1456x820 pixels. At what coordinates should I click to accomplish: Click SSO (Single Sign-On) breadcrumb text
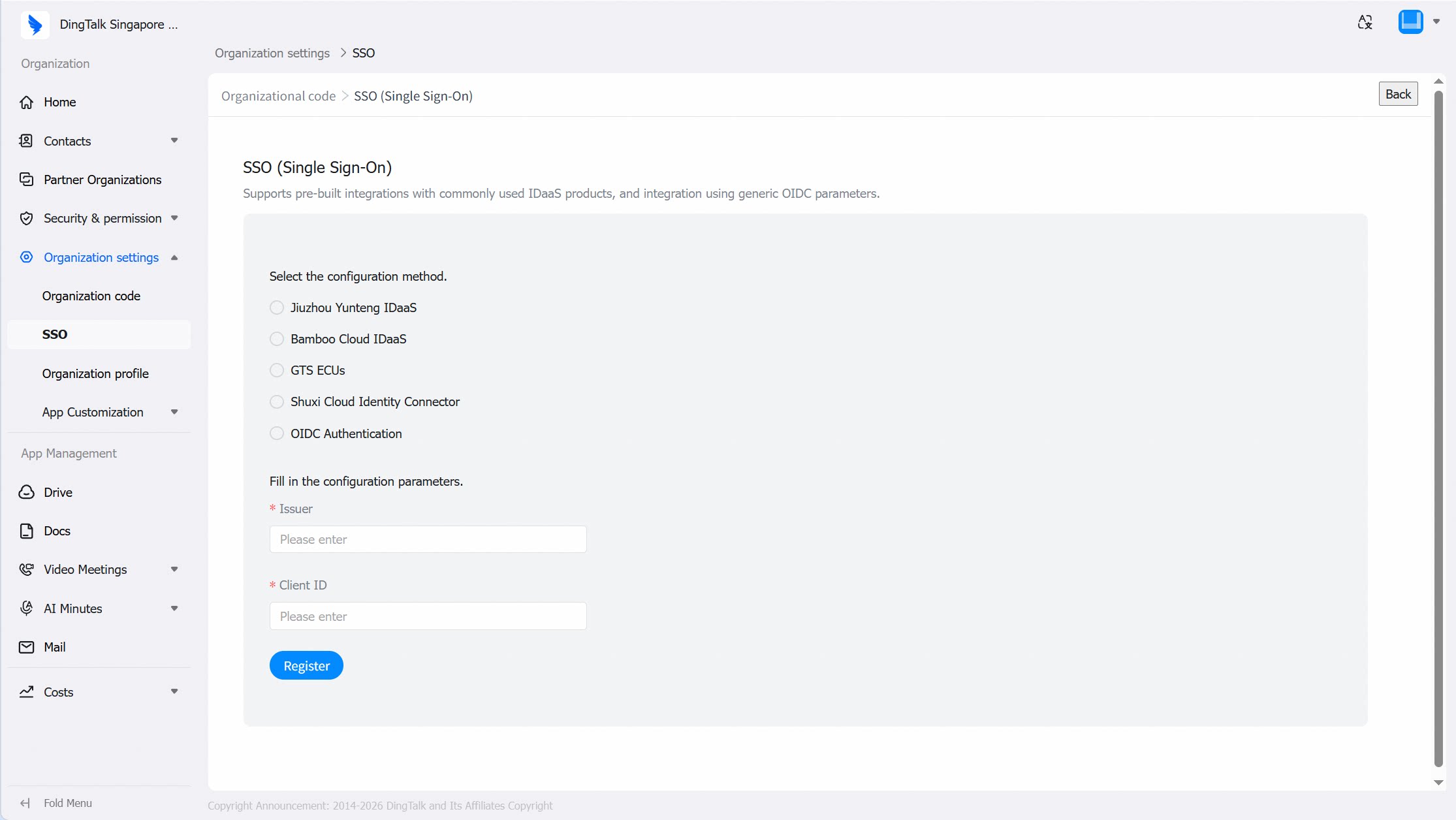(413, 96)
